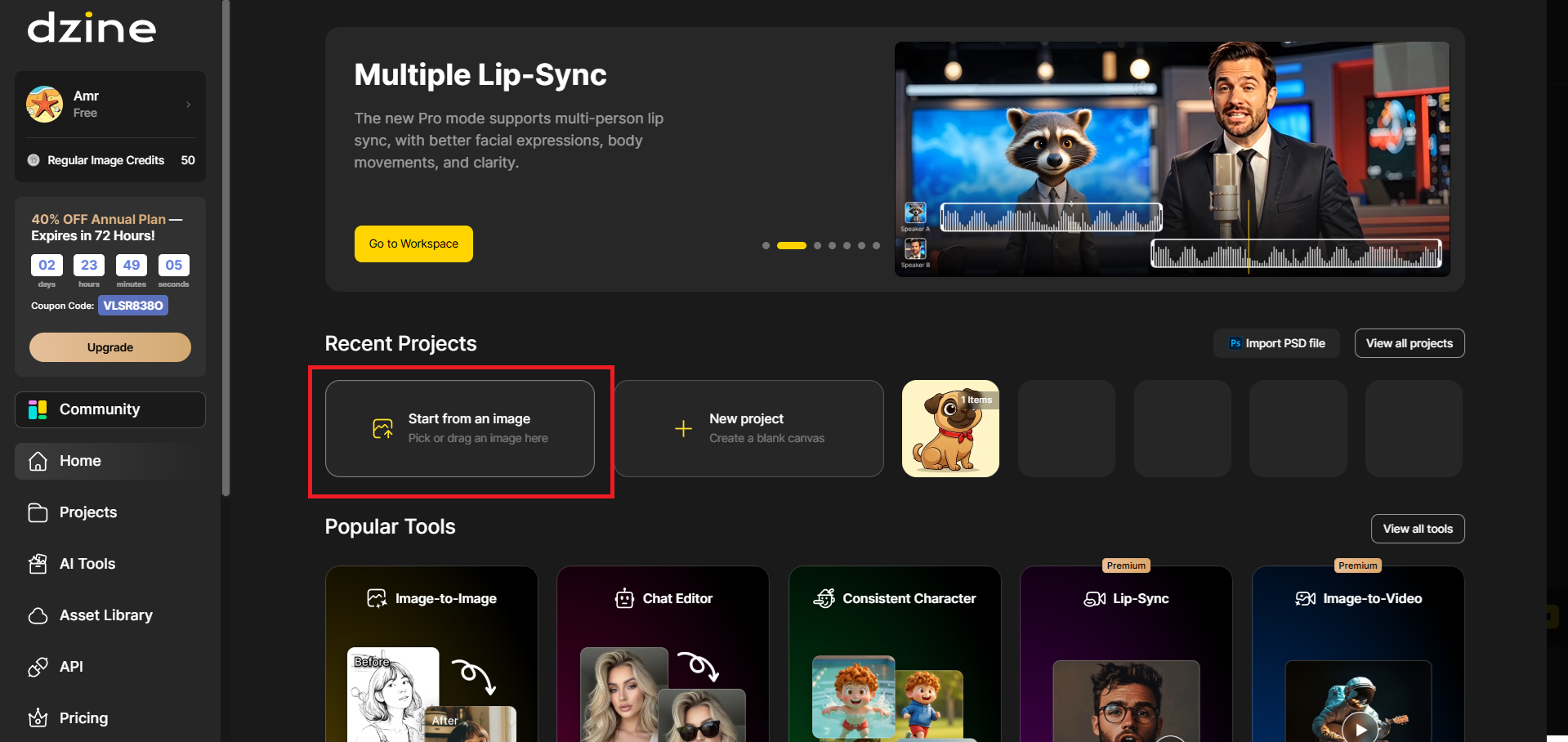1568x742 pixels.
Task: Click the Image-to-Image tool icon
Action: click(377, 599)
